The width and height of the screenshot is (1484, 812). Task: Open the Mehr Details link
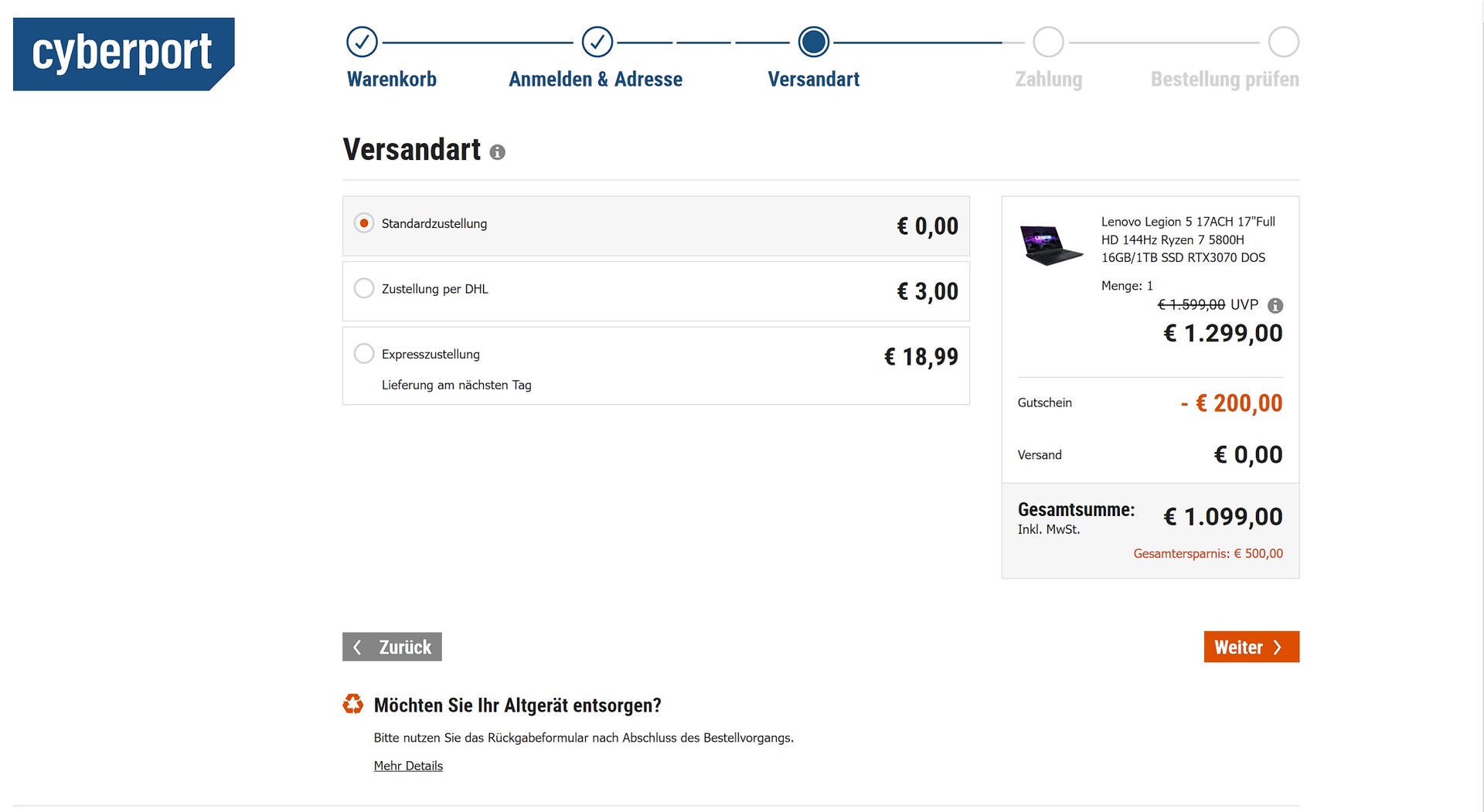pyautogui.click(x=408, y=766)
